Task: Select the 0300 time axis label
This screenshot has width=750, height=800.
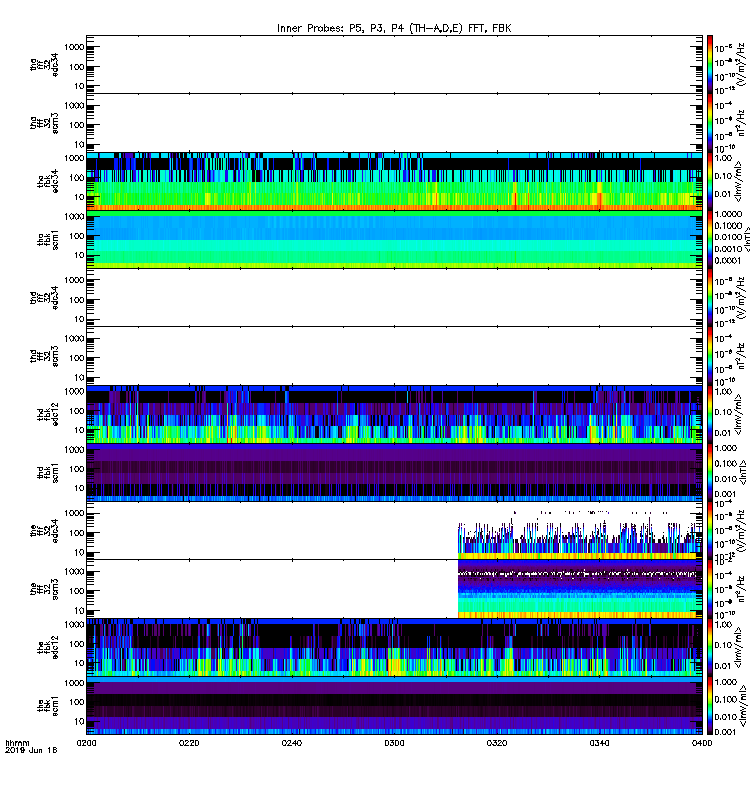Action: coord(394,743)
